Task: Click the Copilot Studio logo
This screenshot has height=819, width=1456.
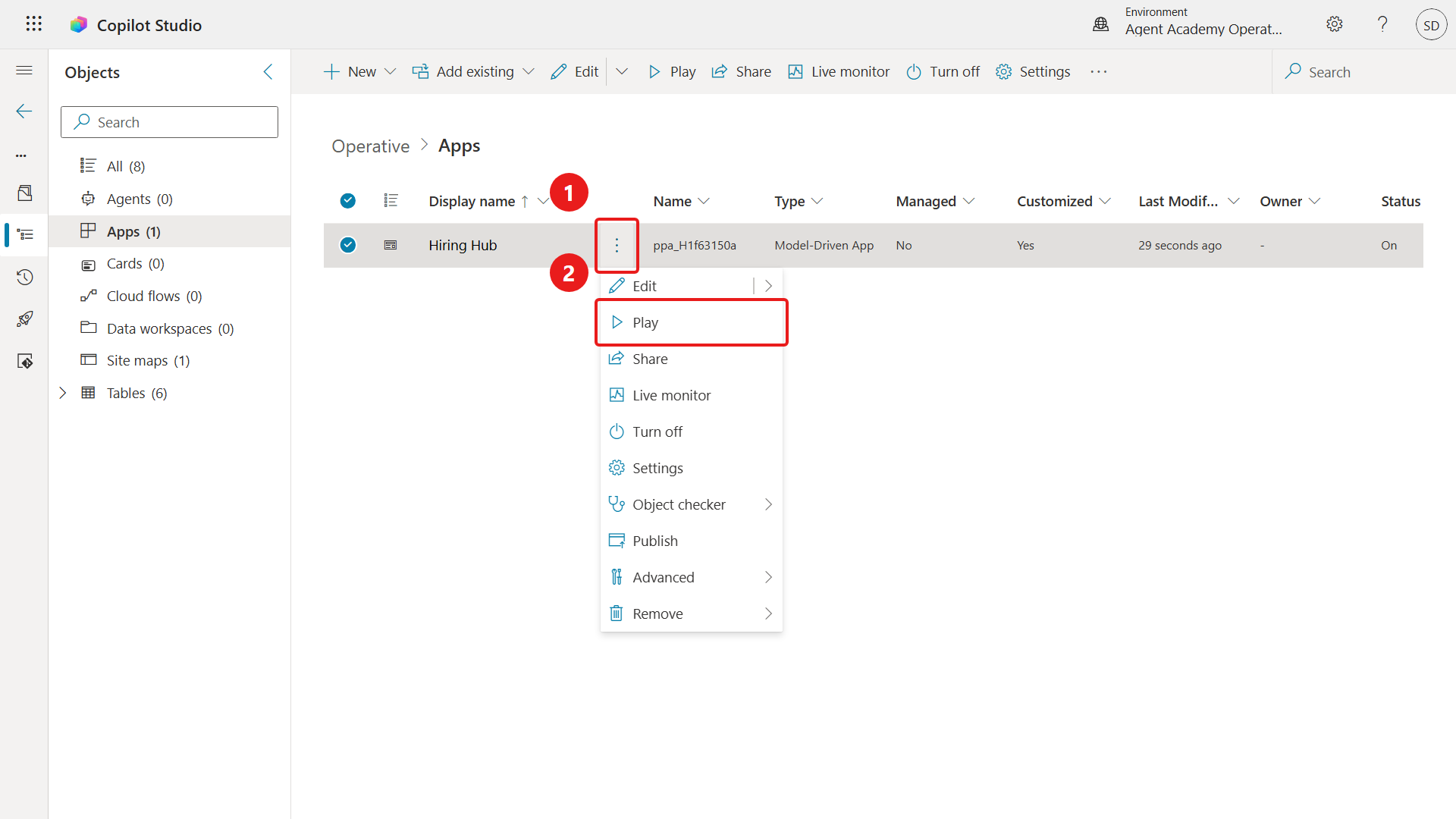Action: [x=79, y=25]
